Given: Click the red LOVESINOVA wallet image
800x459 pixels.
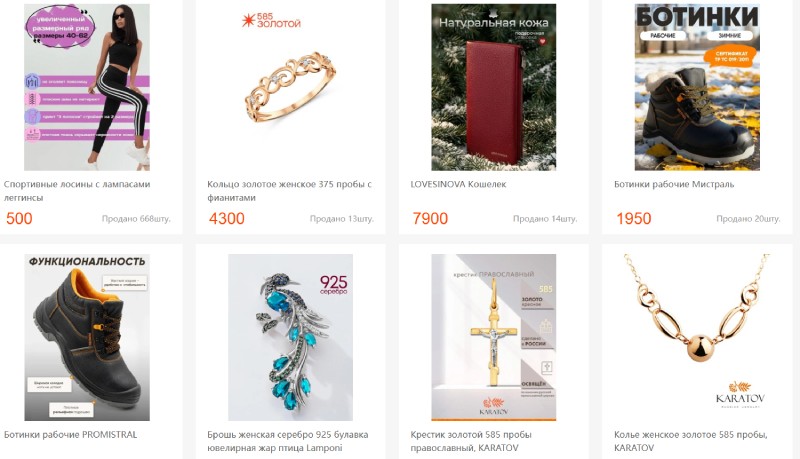Looking at the screenshot, I should coord(493,87).
